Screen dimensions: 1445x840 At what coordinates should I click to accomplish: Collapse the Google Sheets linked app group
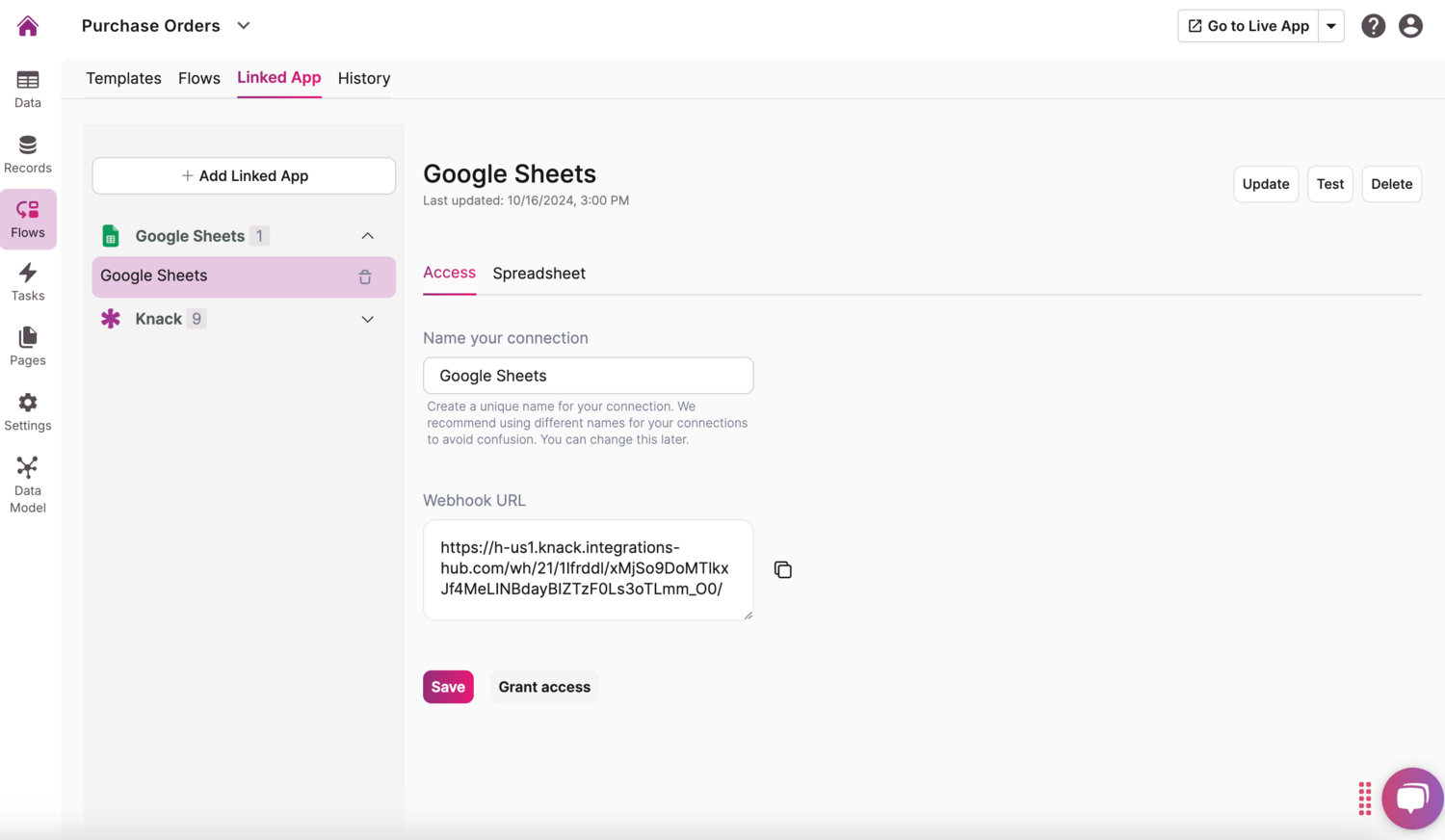[367, 236]
